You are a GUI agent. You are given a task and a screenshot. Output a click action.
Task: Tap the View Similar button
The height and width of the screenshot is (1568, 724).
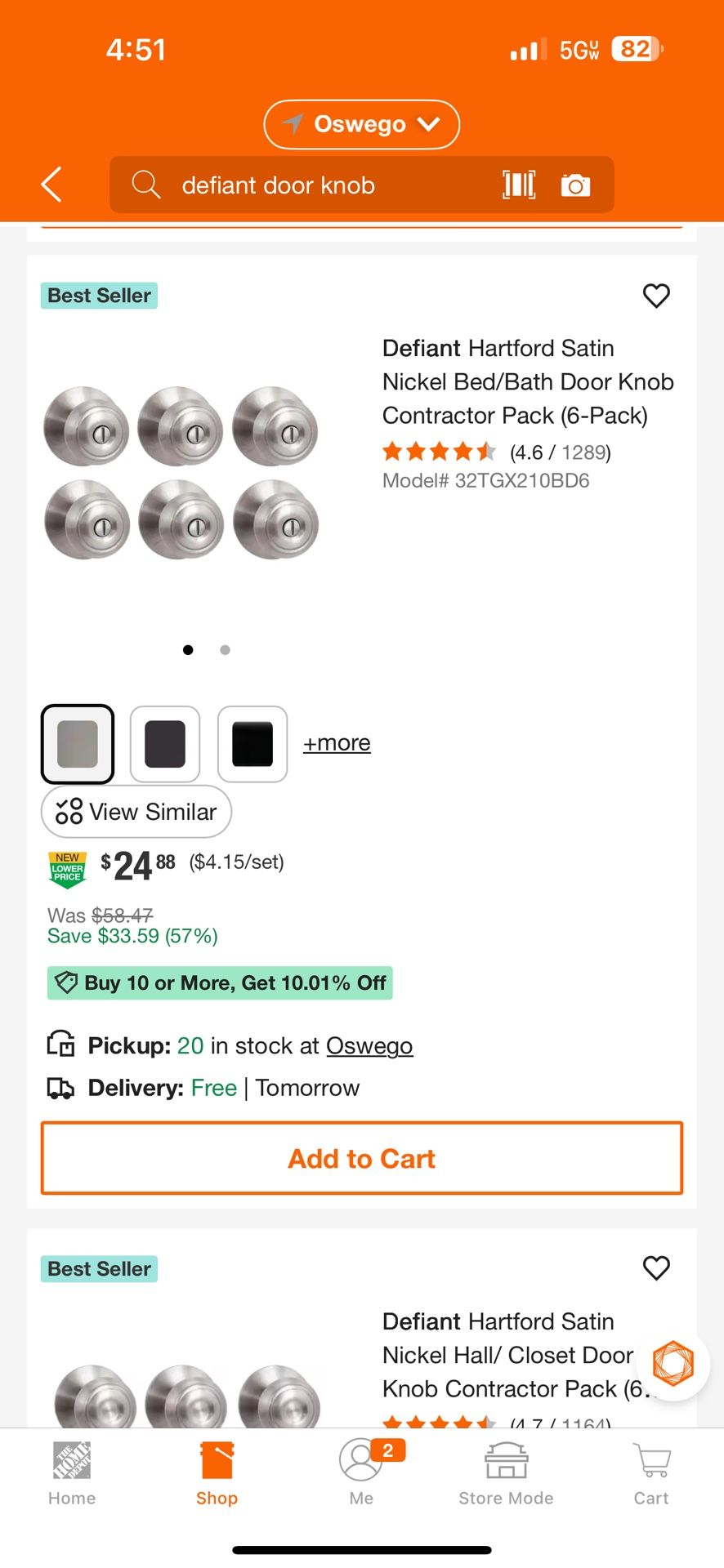pos(136,812)
